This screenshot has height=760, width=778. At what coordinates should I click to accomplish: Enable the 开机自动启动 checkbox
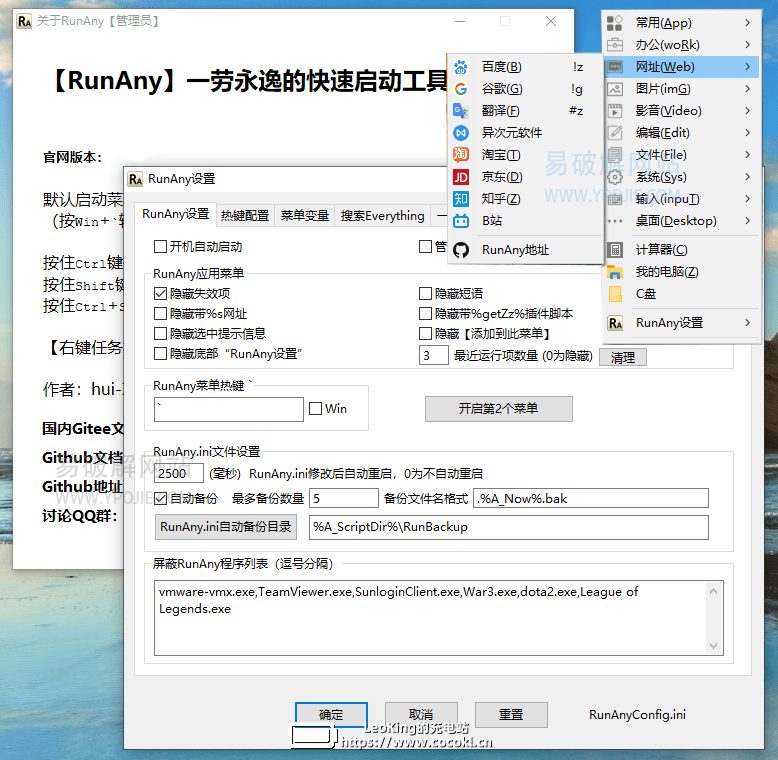[x=160, y=247]
